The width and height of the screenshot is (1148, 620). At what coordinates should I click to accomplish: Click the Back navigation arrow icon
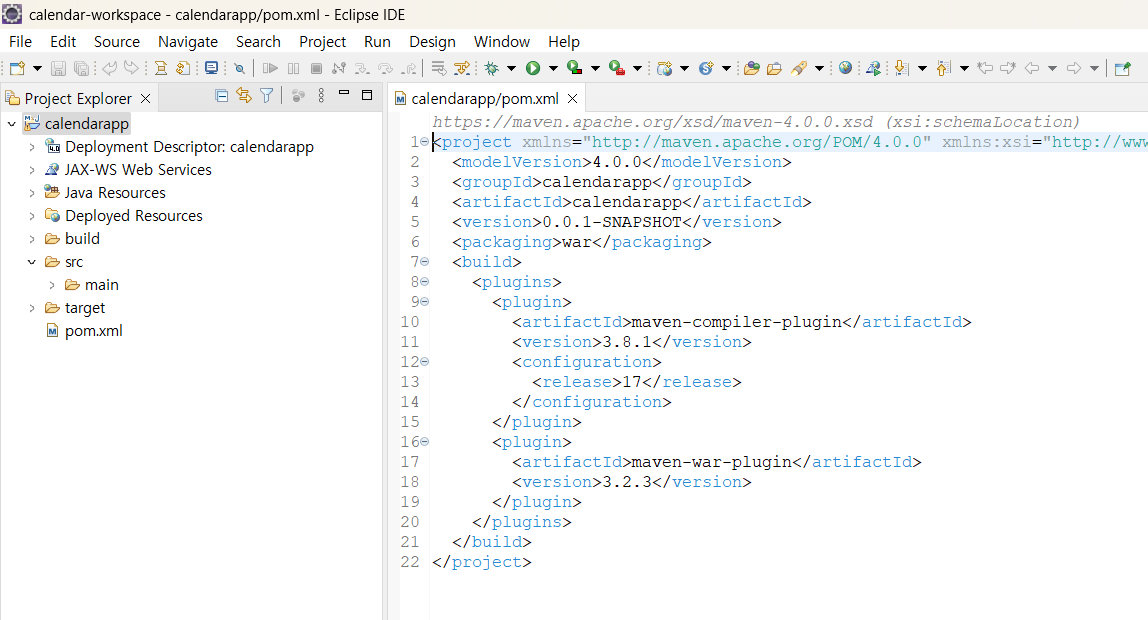click(x=1032, y=68)
